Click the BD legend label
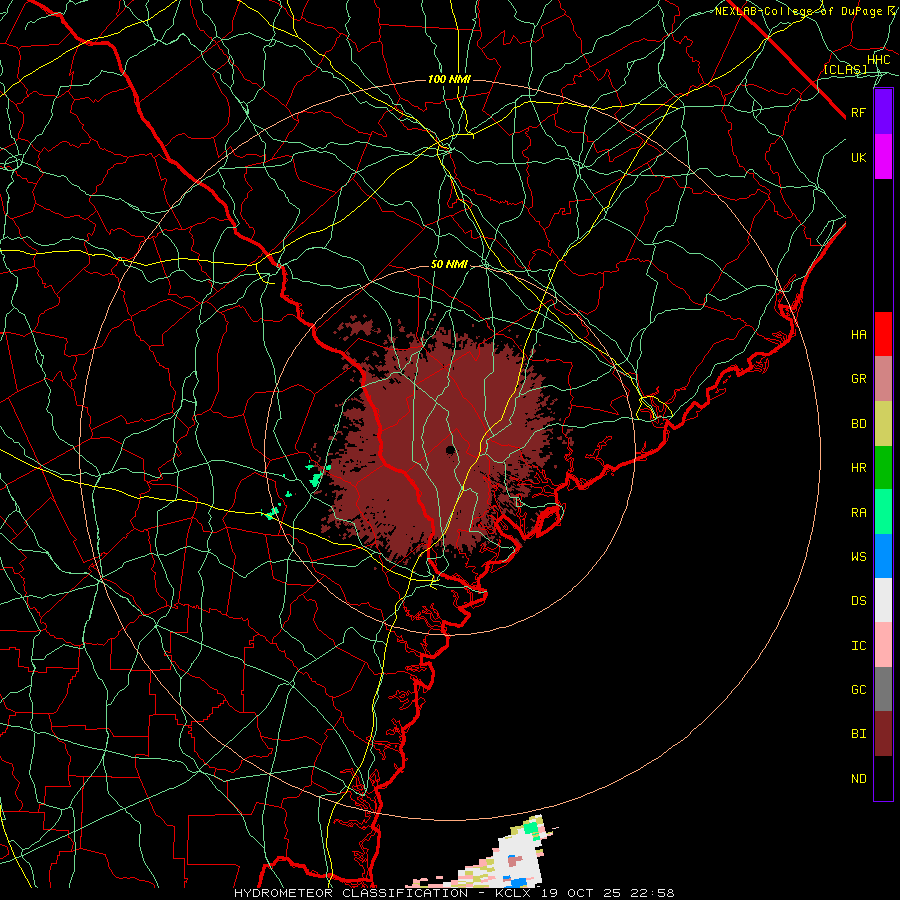 click(858, 424)
